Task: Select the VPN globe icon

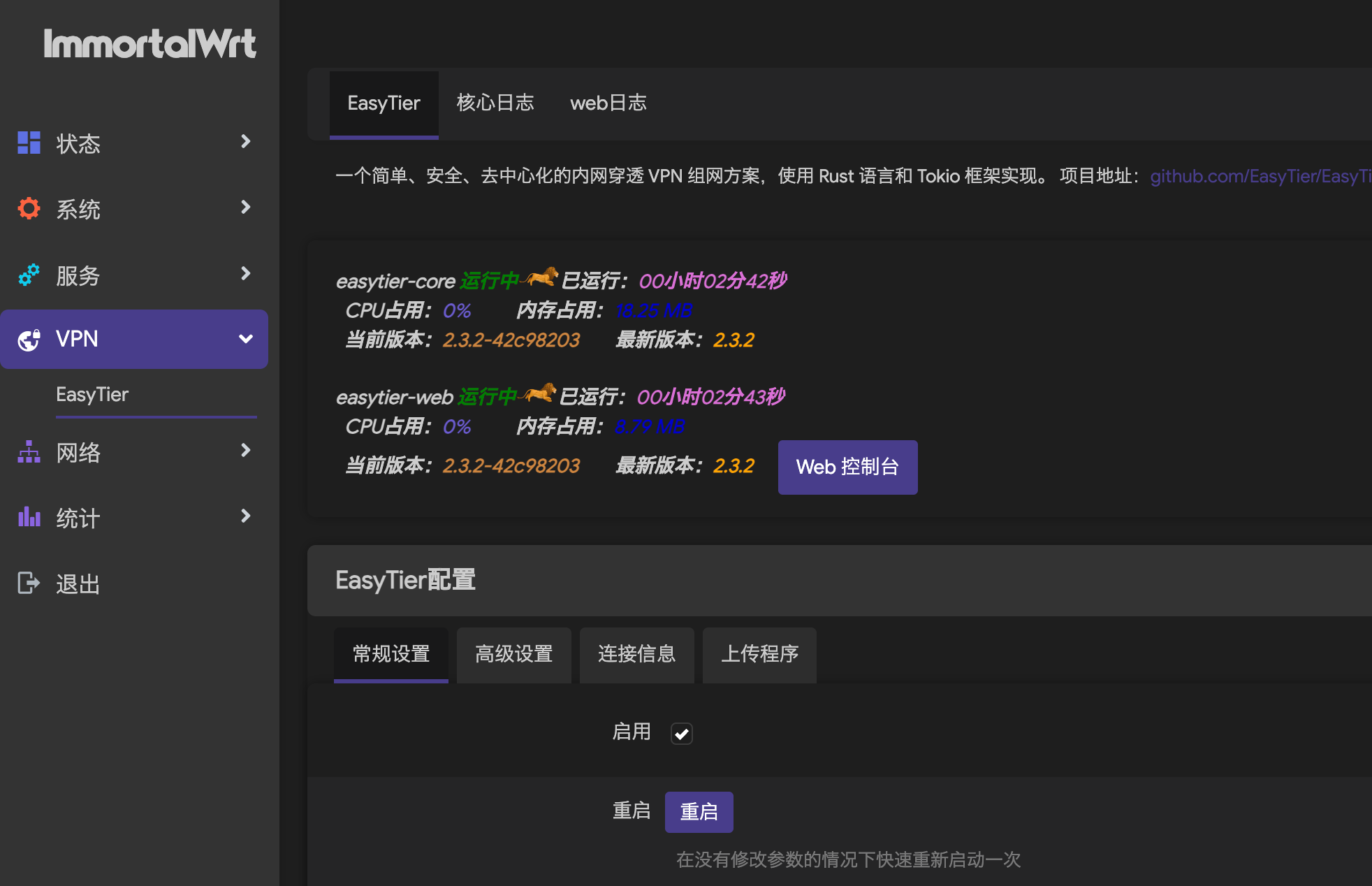Action: (x=28, y=340)
